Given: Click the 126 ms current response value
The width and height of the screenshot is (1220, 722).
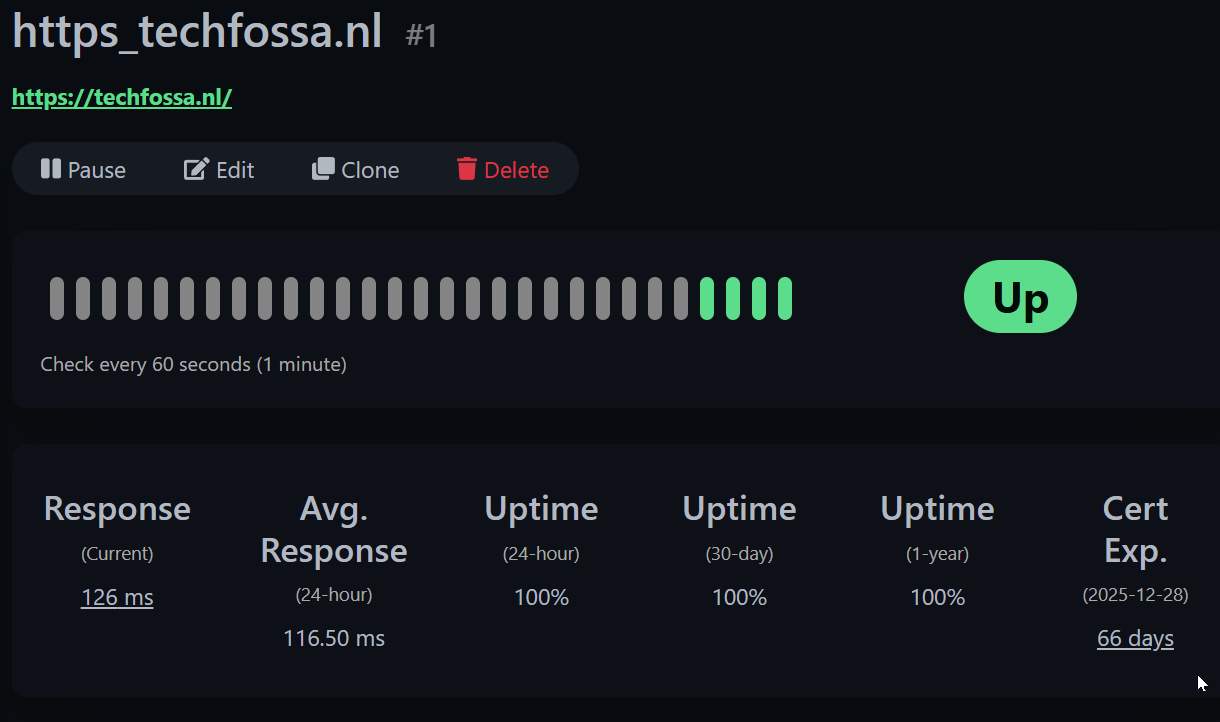Looking at the screenshot, I should pos(117,598).
